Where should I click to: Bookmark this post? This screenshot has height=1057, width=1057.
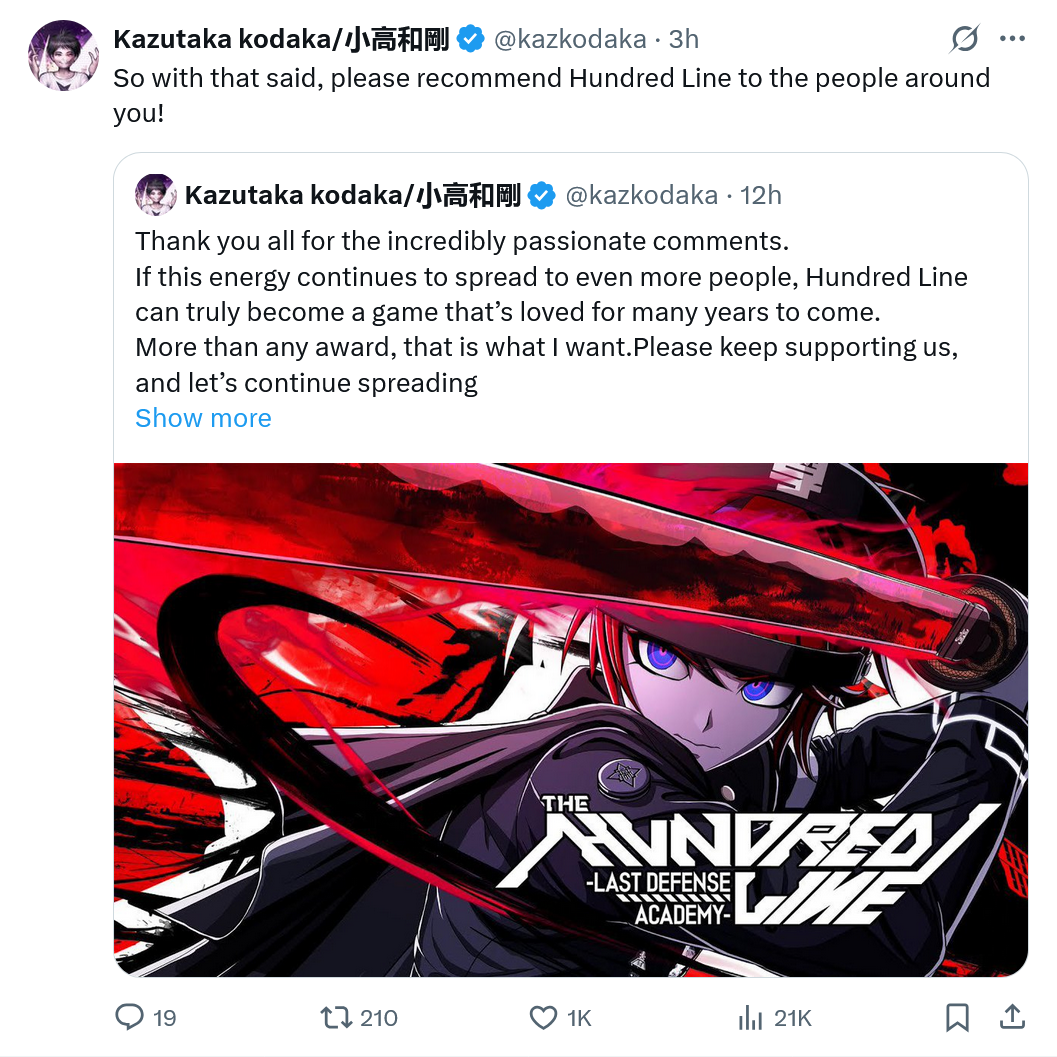coord(957,1017)
